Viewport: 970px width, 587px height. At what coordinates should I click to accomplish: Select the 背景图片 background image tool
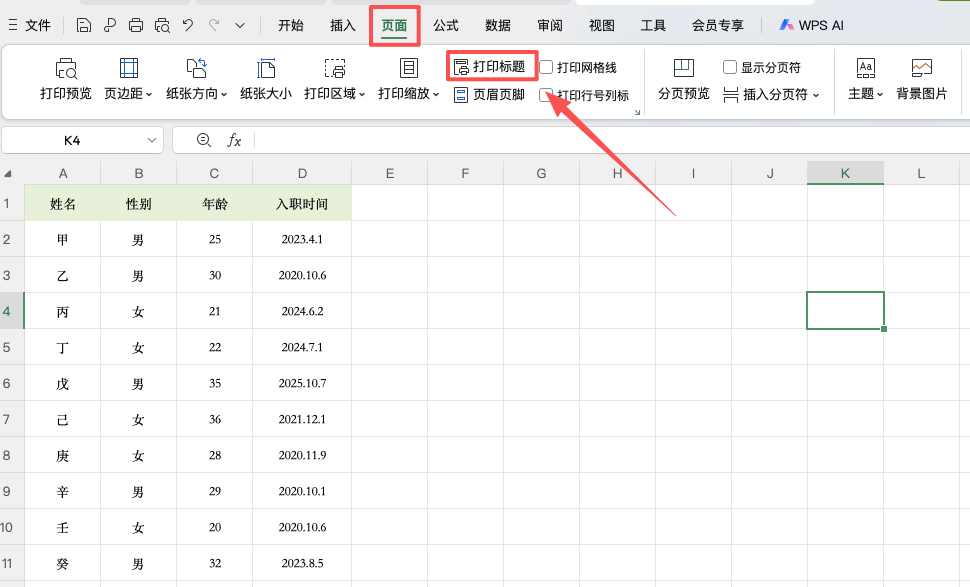pos(921,80)
